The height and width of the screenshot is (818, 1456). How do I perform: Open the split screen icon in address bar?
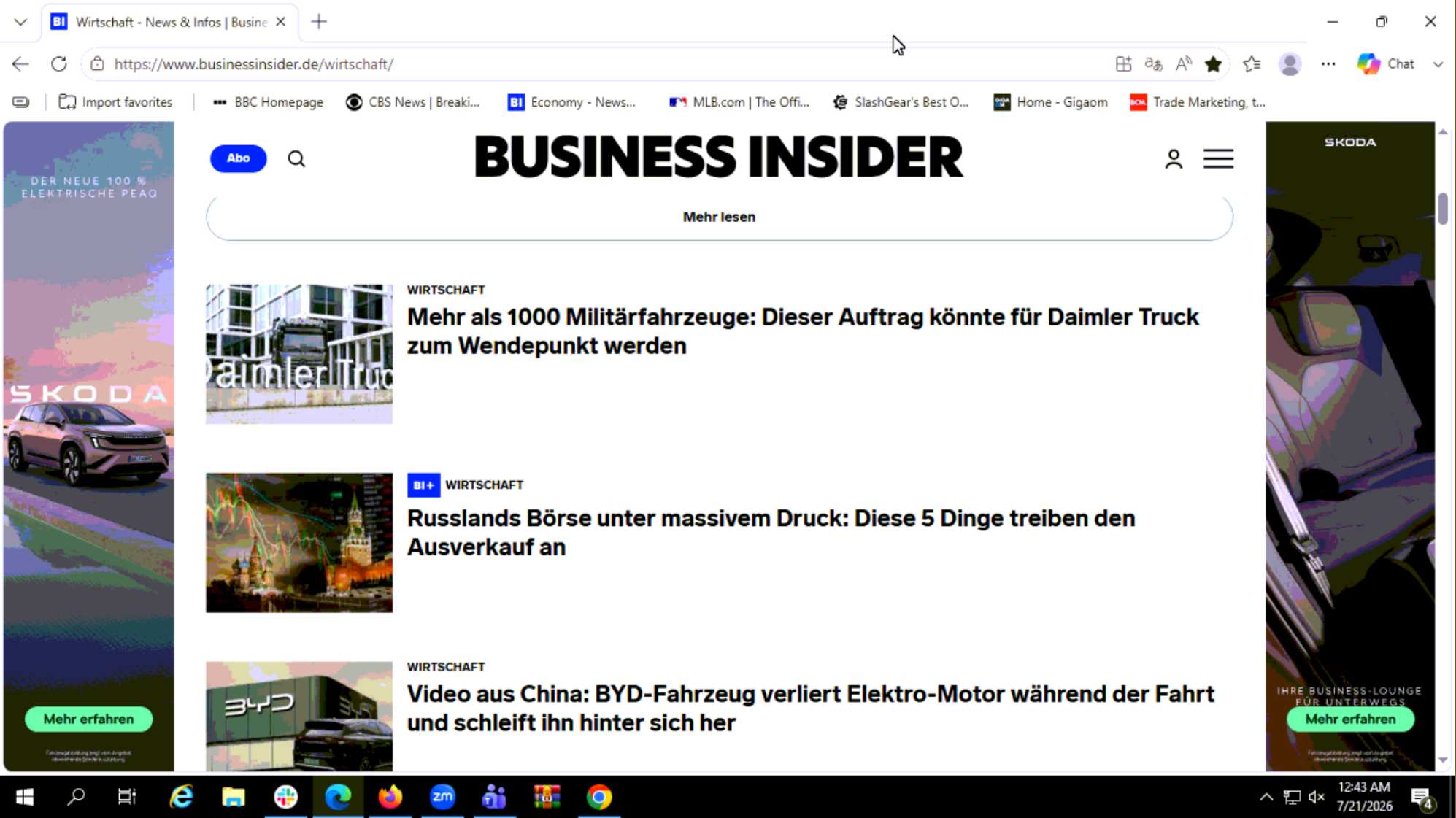(1123, 64)
